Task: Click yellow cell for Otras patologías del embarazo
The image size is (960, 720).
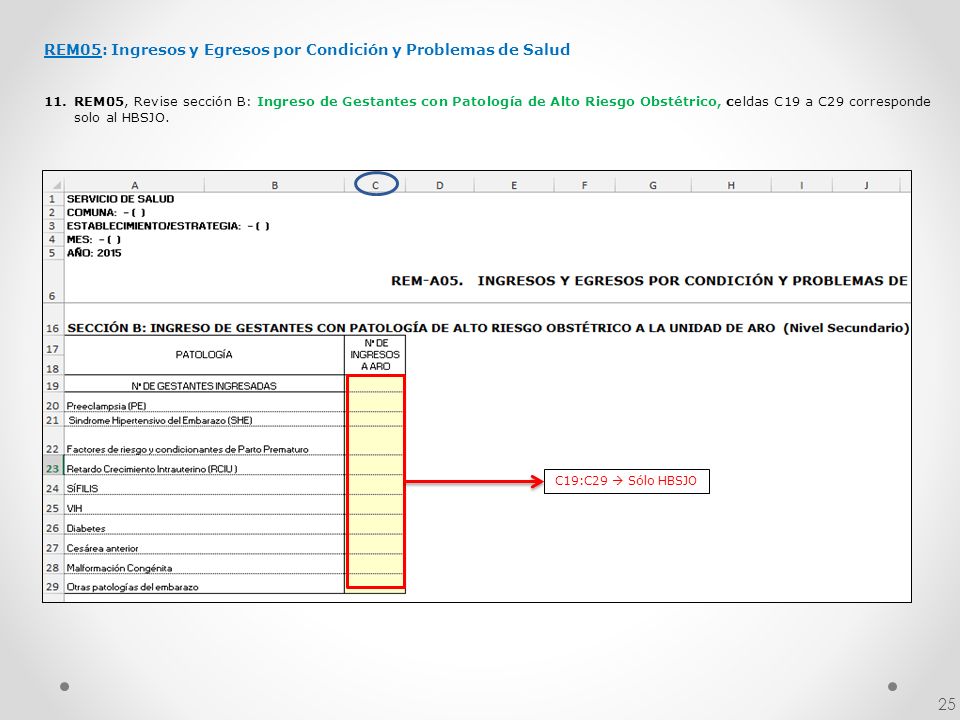Action: click(x=375, y=581)
